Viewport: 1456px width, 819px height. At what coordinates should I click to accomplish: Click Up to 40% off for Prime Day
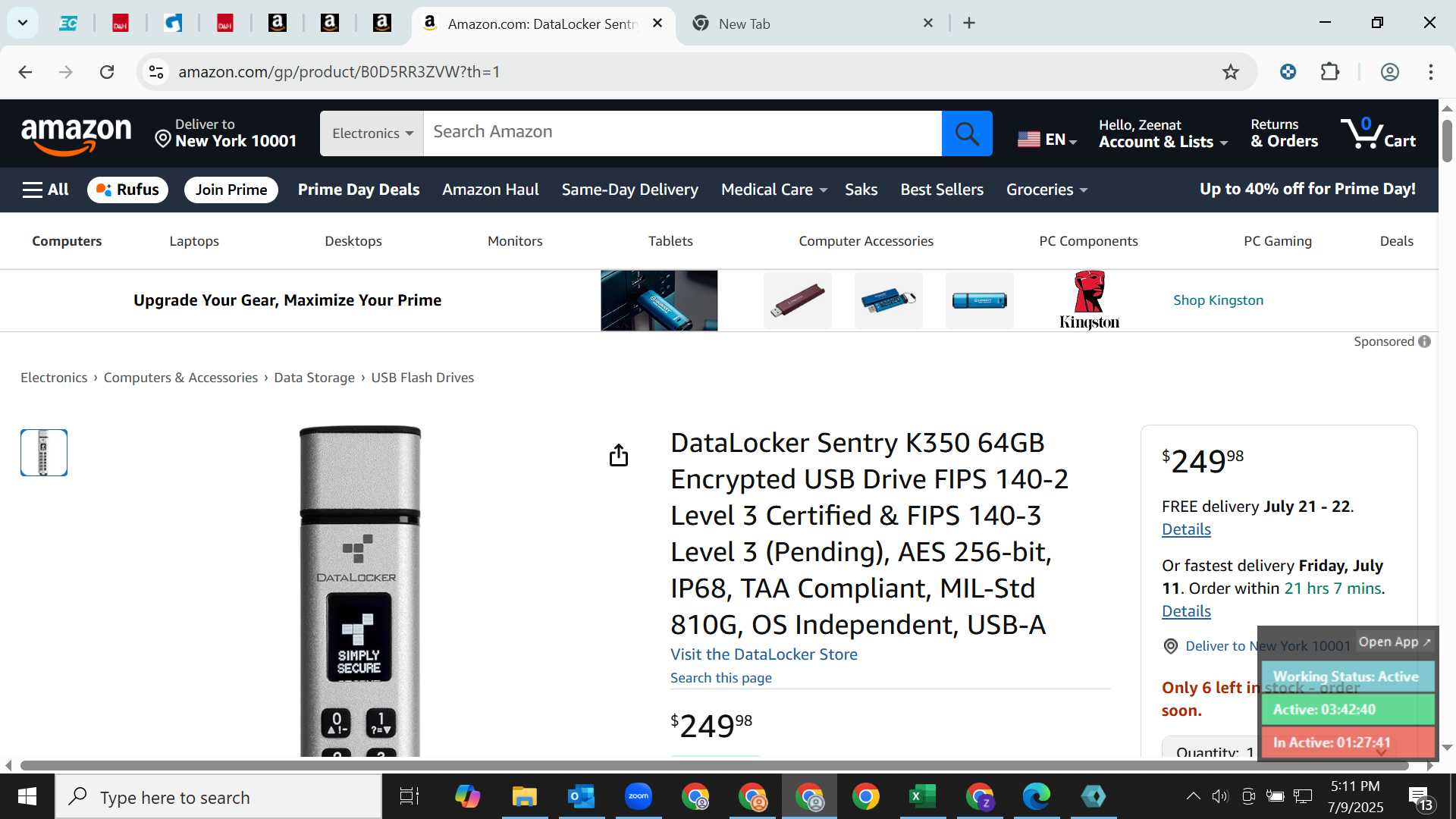[1307, 189]
